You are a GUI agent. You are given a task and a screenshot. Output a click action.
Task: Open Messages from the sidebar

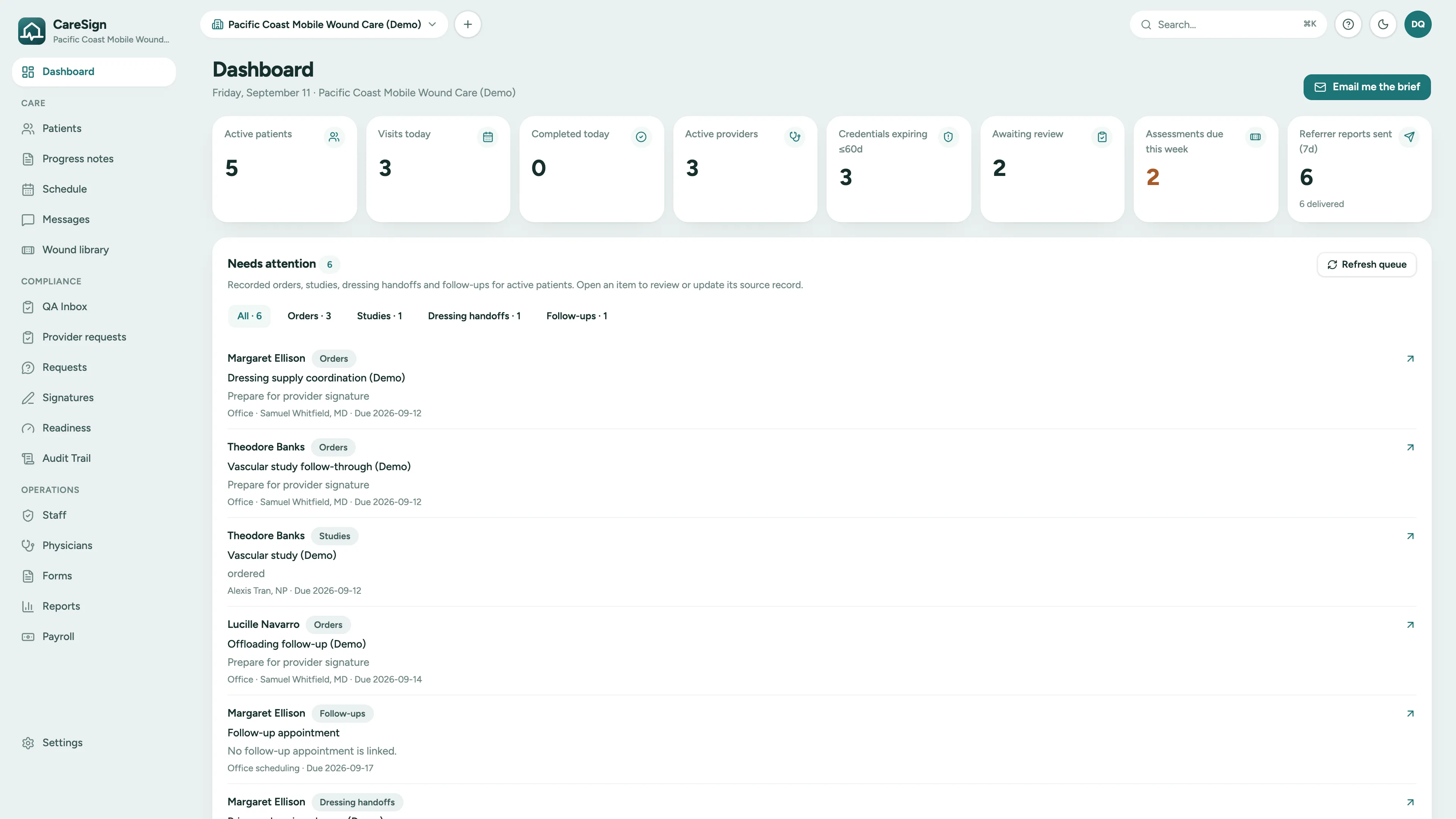94,219
